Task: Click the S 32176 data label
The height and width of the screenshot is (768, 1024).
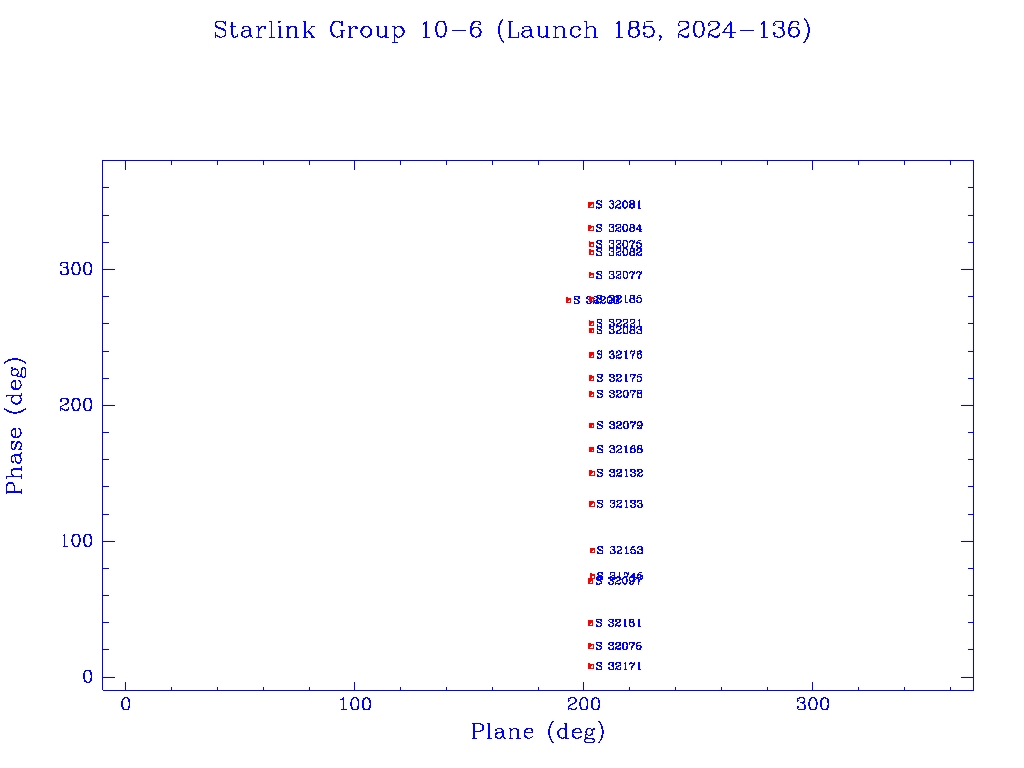Action: click(619, 355)
